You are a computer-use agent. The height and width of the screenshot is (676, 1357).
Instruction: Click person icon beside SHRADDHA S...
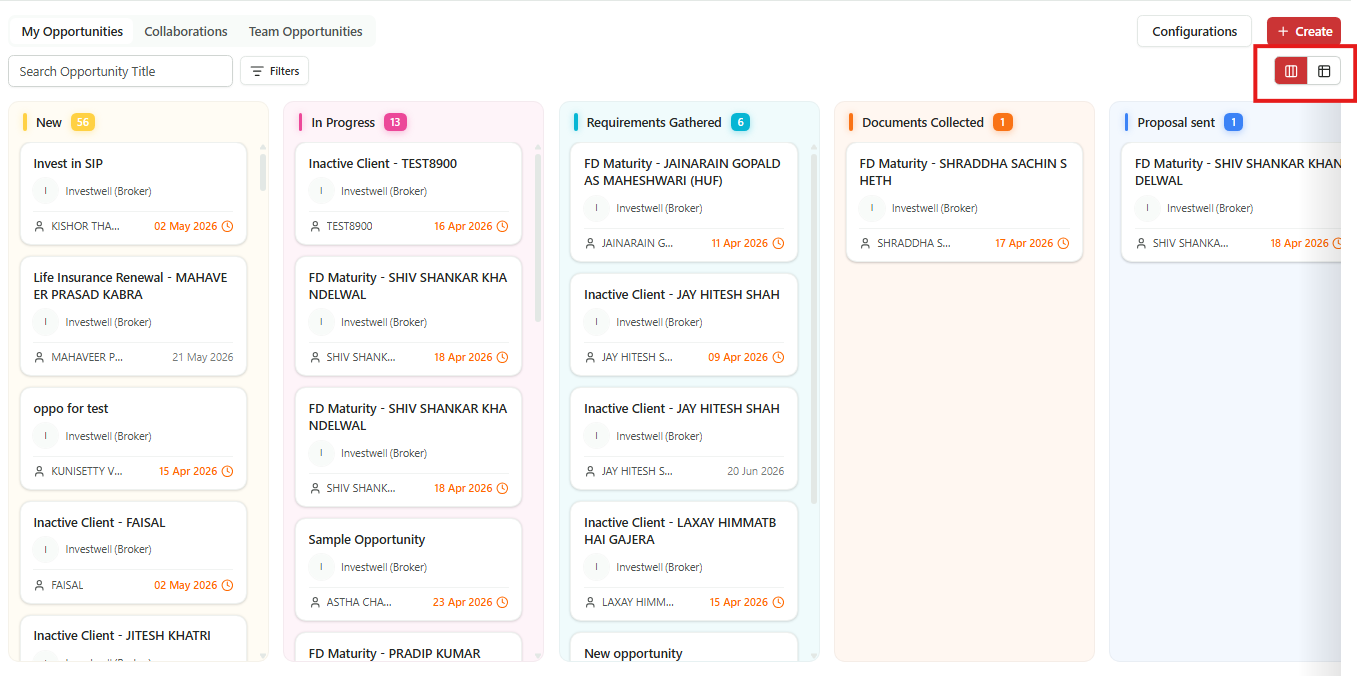coord(866,243)
